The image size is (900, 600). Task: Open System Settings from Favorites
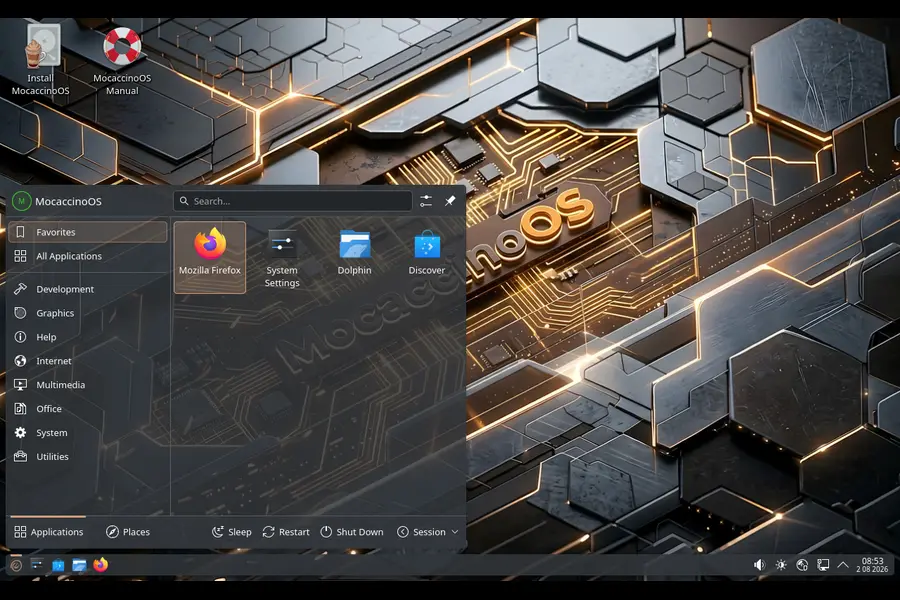(x=282, y=257)
